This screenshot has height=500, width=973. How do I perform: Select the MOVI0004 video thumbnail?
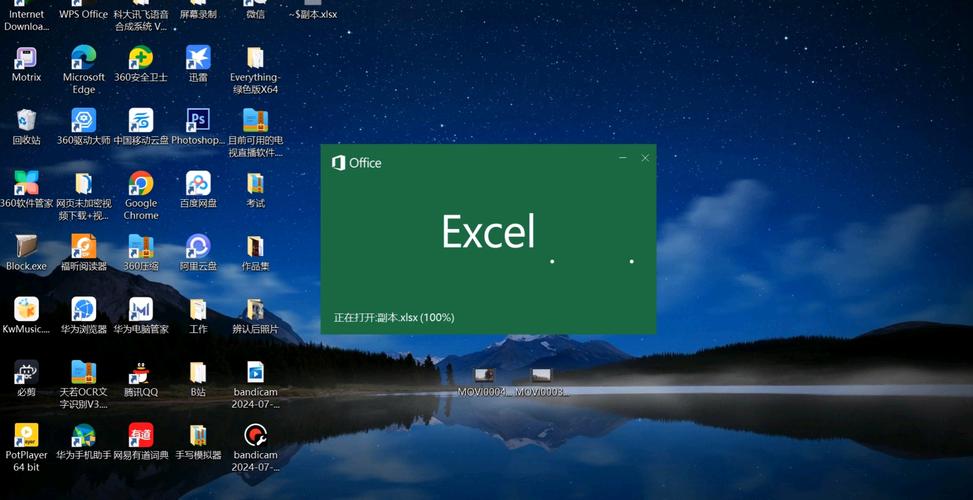[x=485, y=383]
